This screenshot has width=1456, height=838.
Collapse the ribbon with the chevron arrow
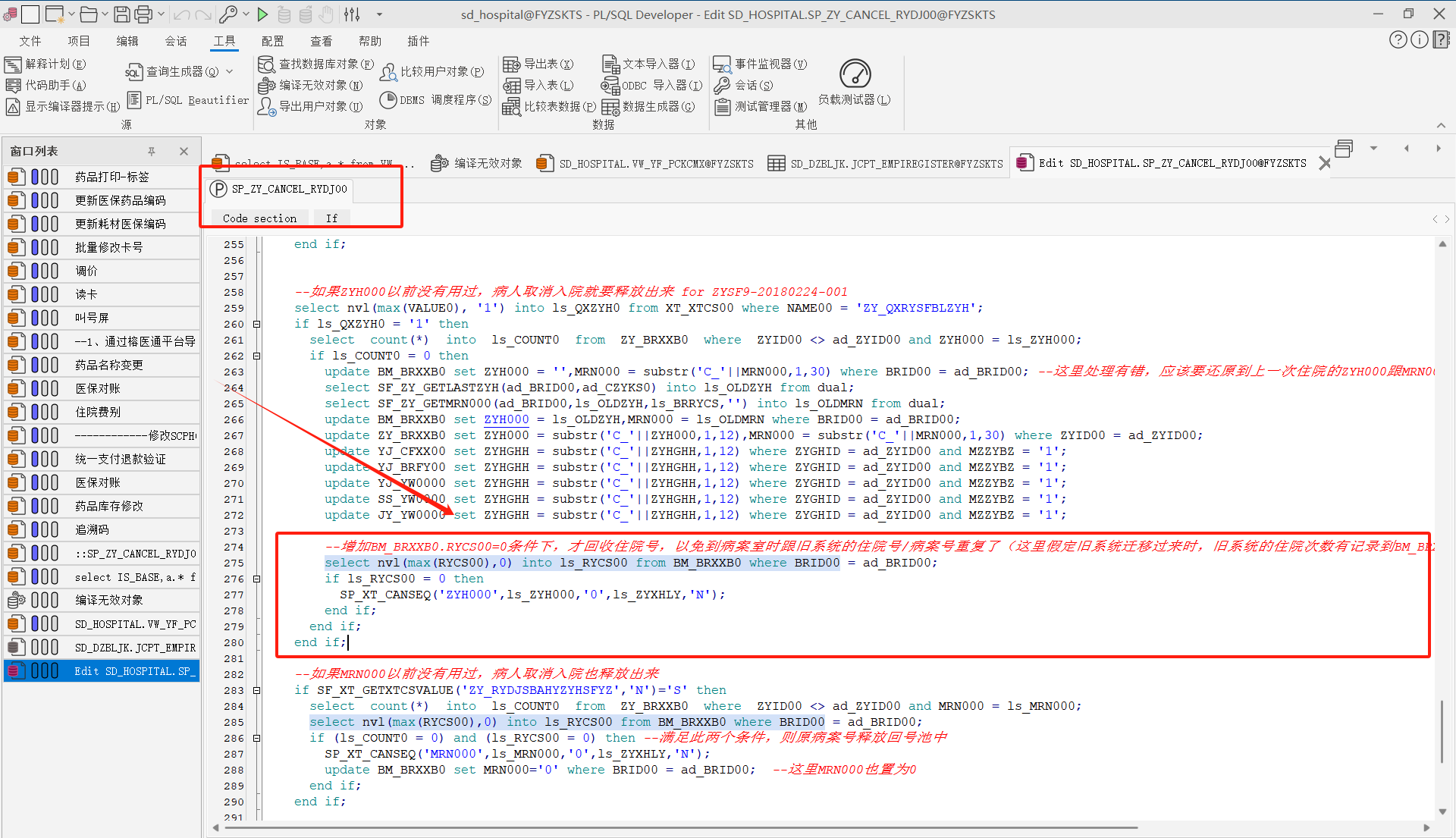click(x=1441, y=126)
